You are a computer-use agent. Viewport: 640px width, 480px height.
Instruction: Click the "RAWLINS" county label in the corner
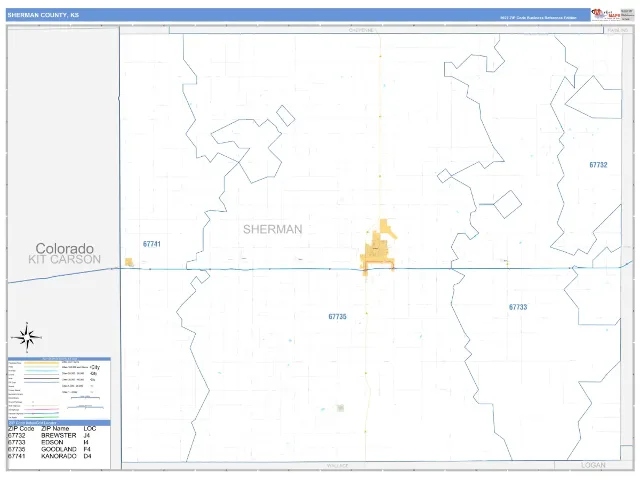pyautogui.click(x=618, y=30)
